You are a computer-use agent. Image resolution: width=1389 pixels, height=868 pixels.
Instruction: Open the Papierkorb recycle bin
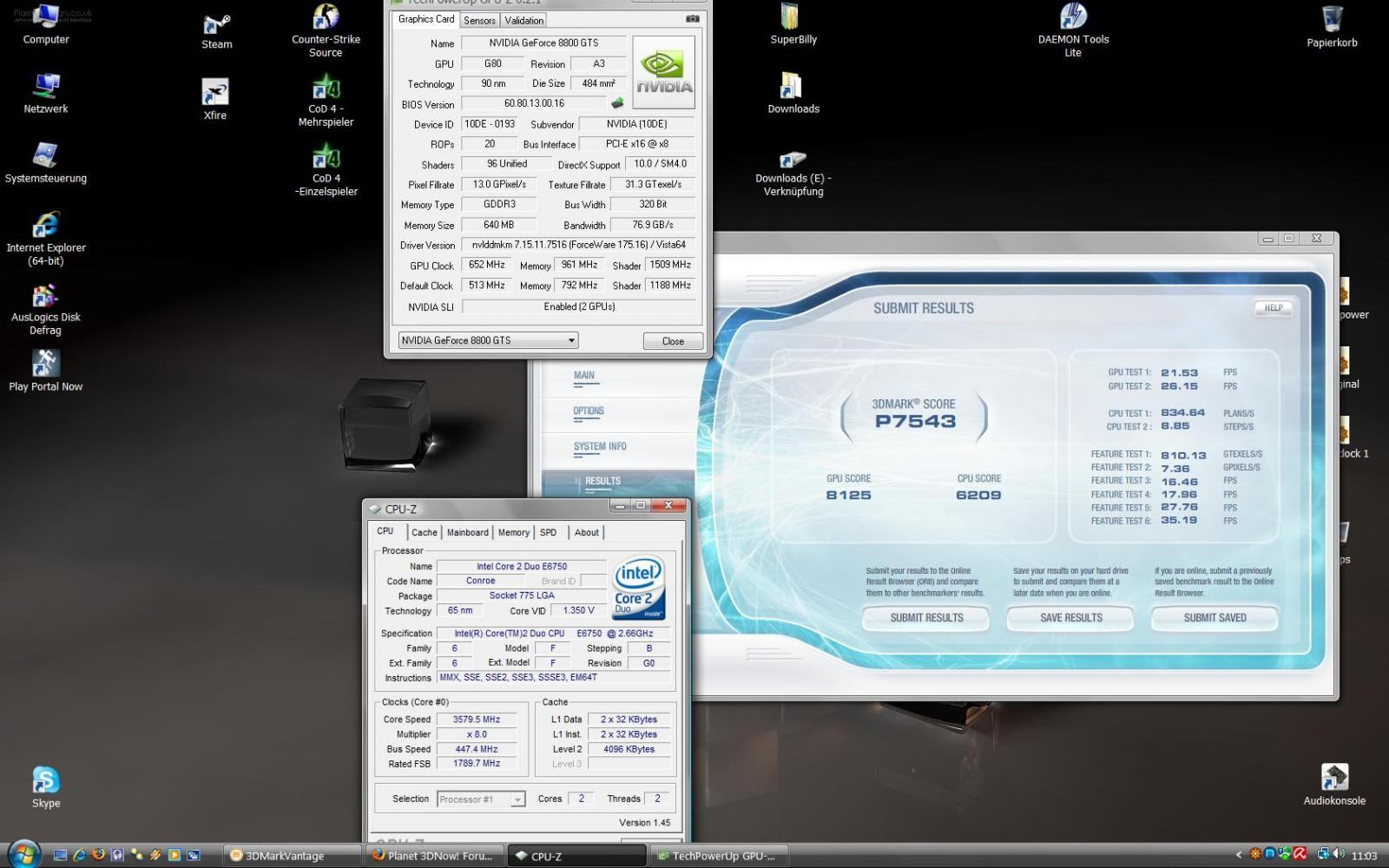point(1332,26)
